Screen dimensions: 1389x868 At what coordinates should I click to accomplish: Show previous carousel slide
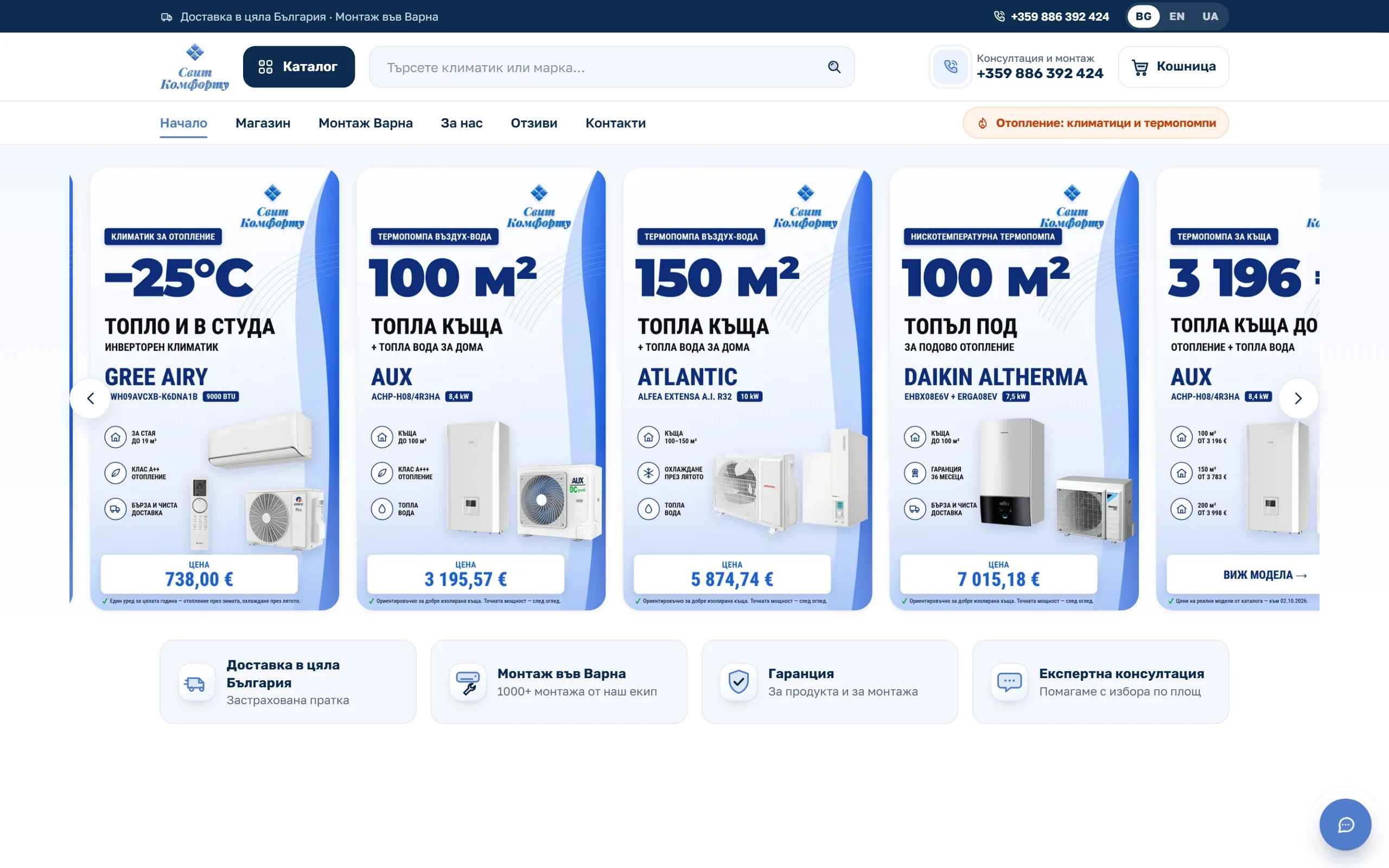coord(90,398)
